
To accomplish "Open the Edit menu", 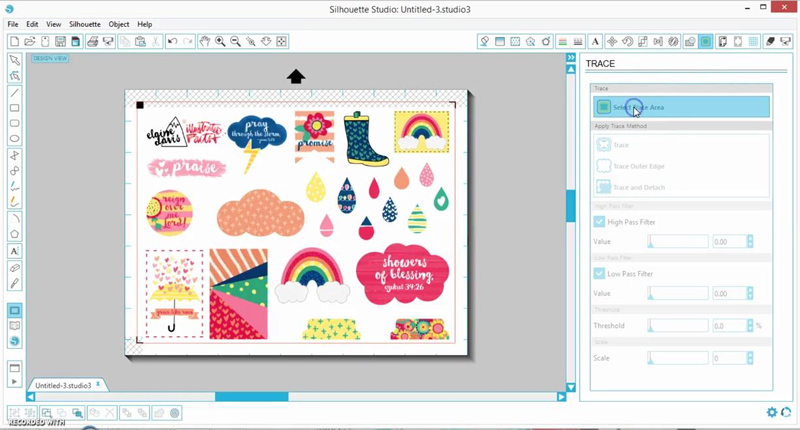I will tap(32, 24).
